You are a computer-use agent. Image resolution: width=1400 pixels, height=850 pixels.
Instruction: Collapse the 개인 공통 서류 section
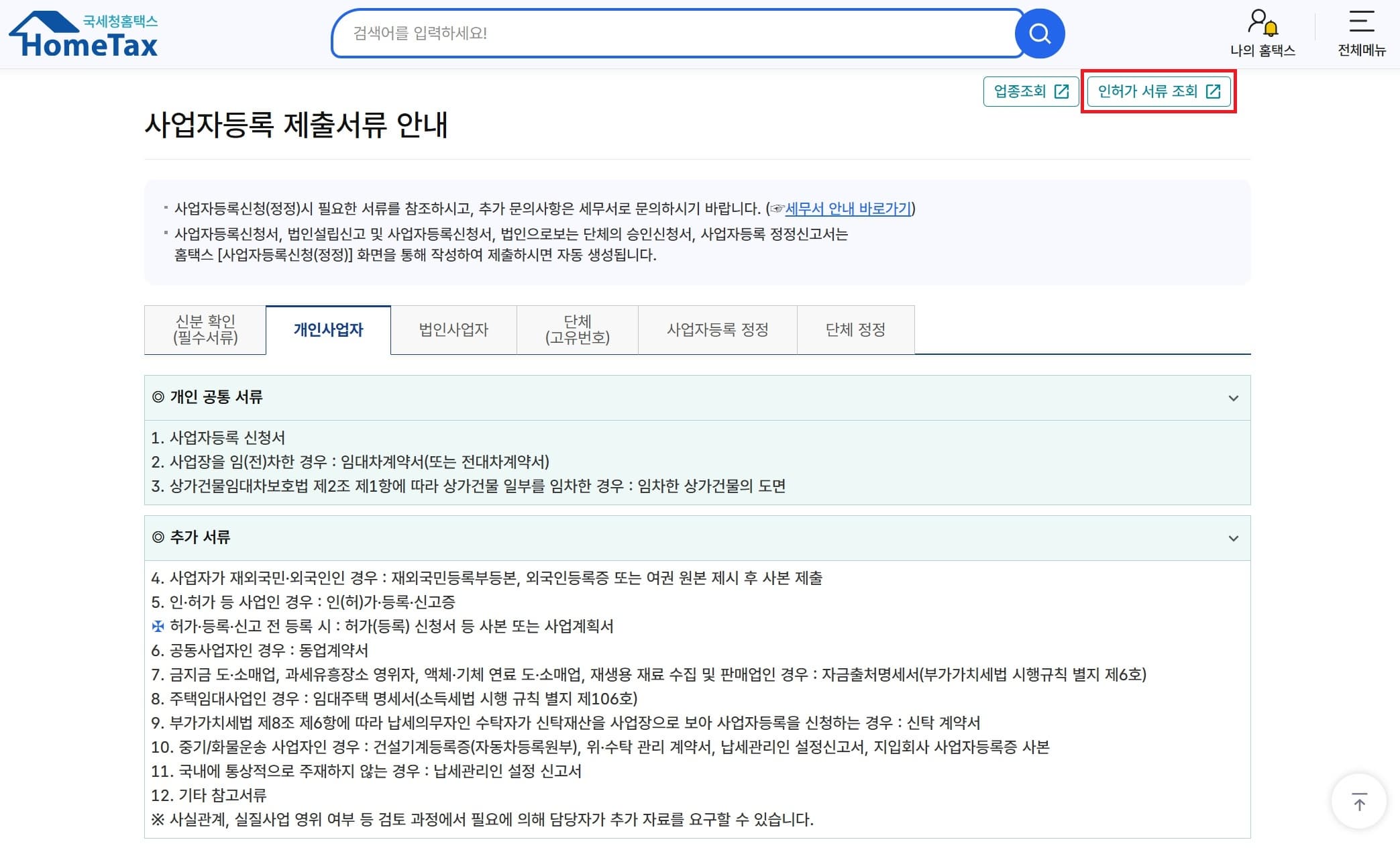click(1231, 397)
